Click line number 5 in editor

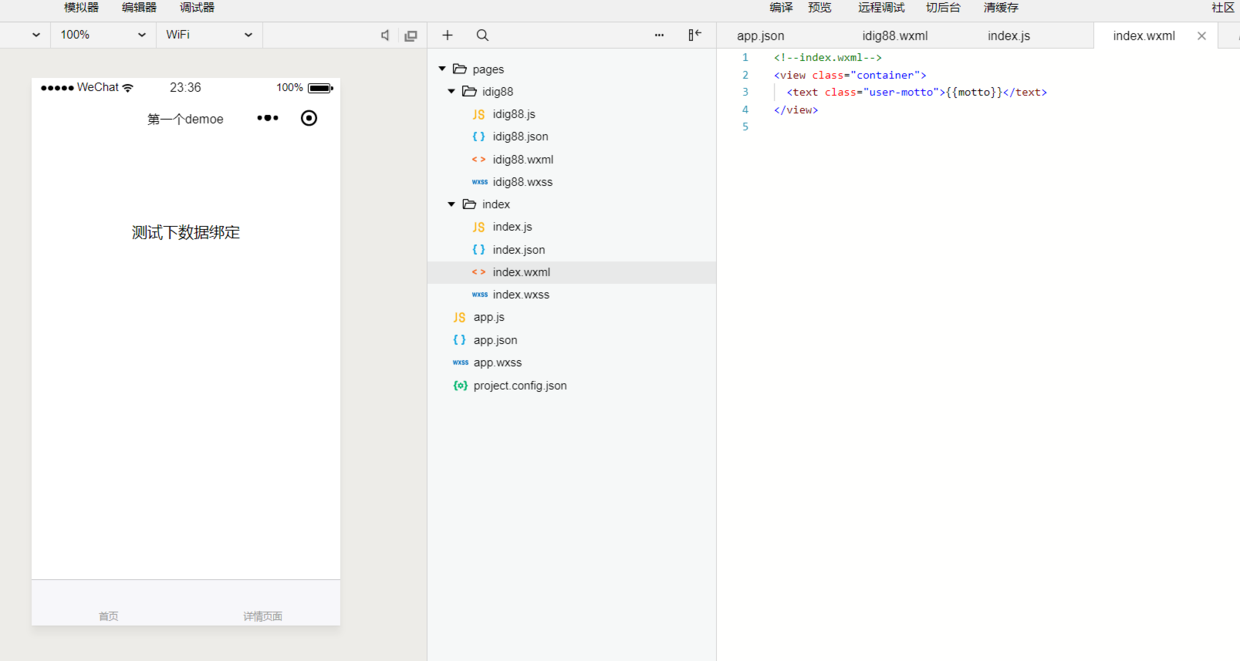[x=745, y=127]
